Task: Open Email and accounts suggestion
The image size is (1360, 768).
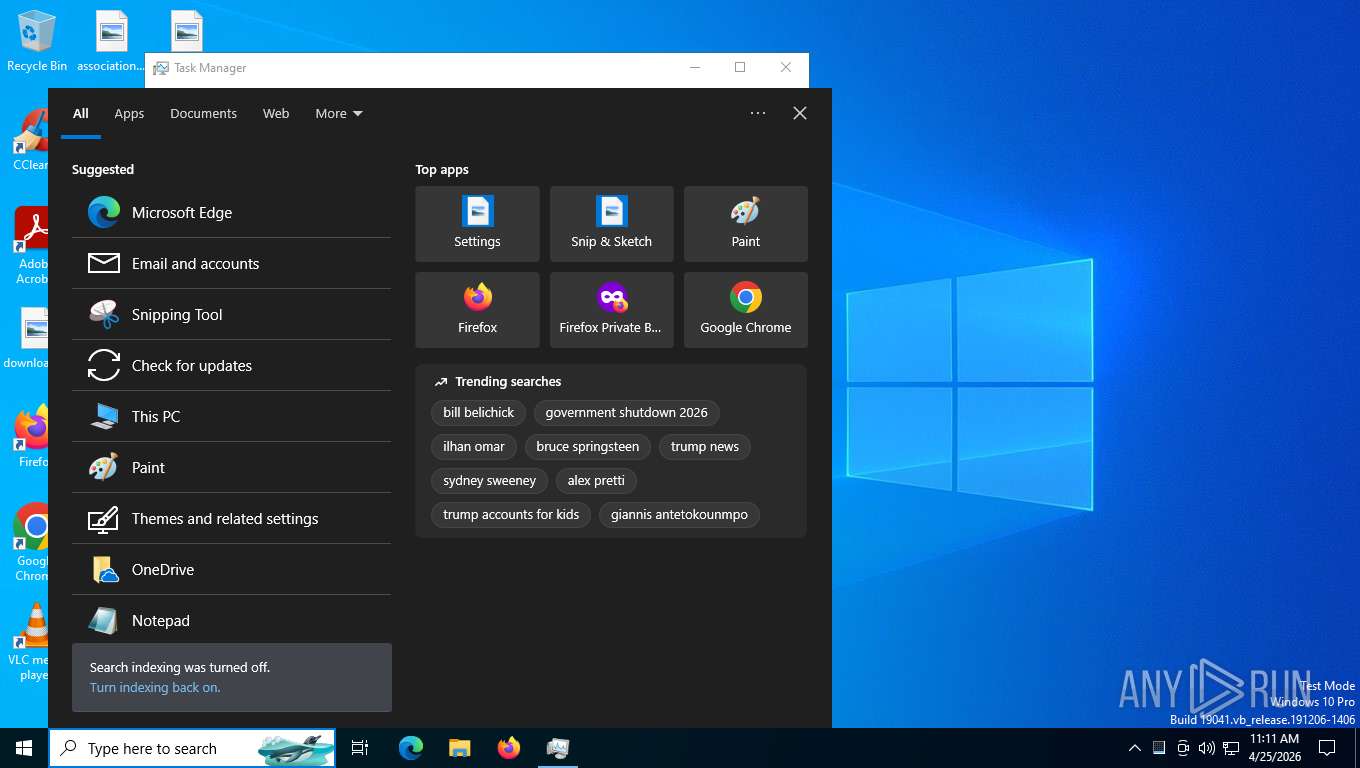Action: pyautogui.click(x=231, y=263)
